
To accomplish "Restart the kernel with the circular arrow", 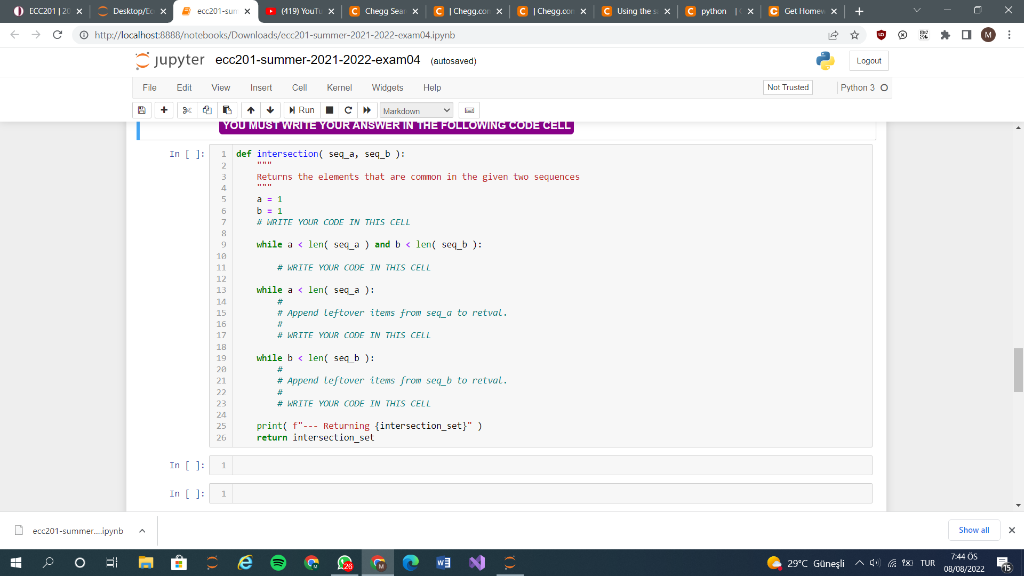I will point(348,110).
